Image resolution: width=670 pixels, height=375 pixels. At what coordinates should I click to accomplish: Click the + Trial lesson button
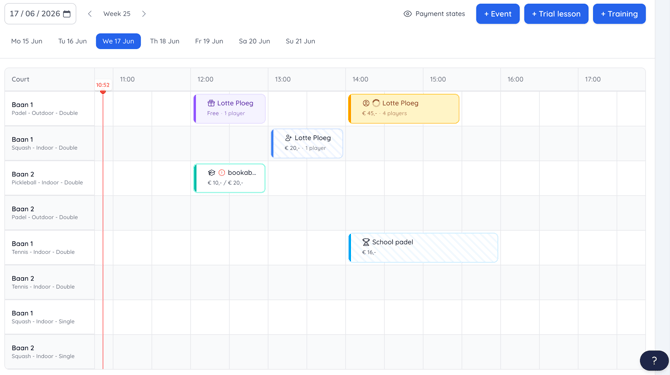tap(556, 14)
